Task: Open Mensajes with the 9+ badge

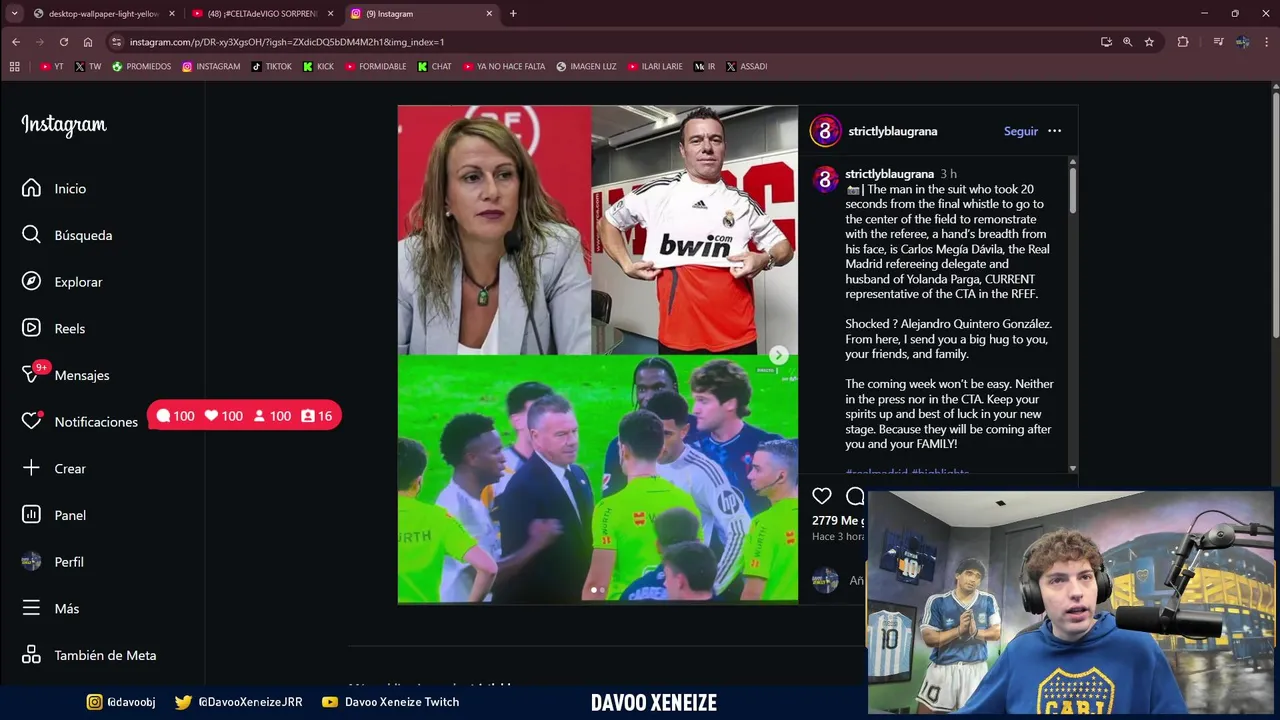Action: (x=66, y=375)
